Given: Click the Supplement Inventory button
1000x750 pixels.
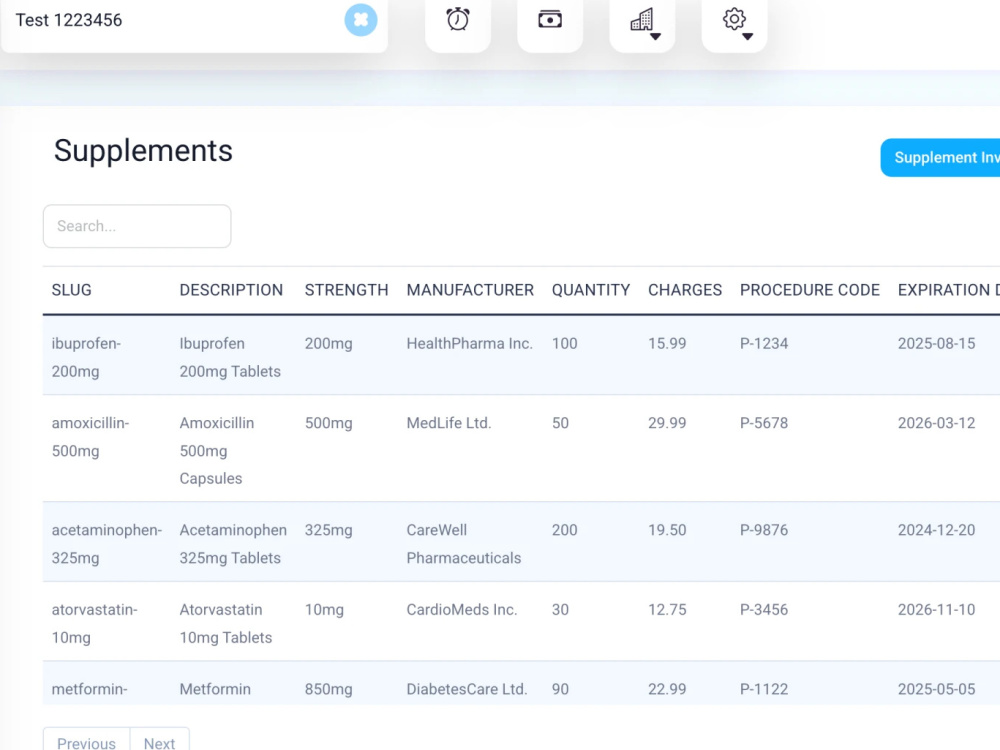Looking at the screenshot, I should (x=940, y=158).
